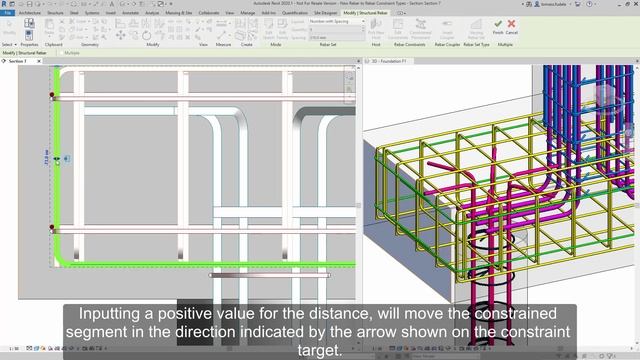Viewport: 640px width, 360px height.
Task: Click the shopping cart icon
Action: pyautogui.click(x=578, y=4)
